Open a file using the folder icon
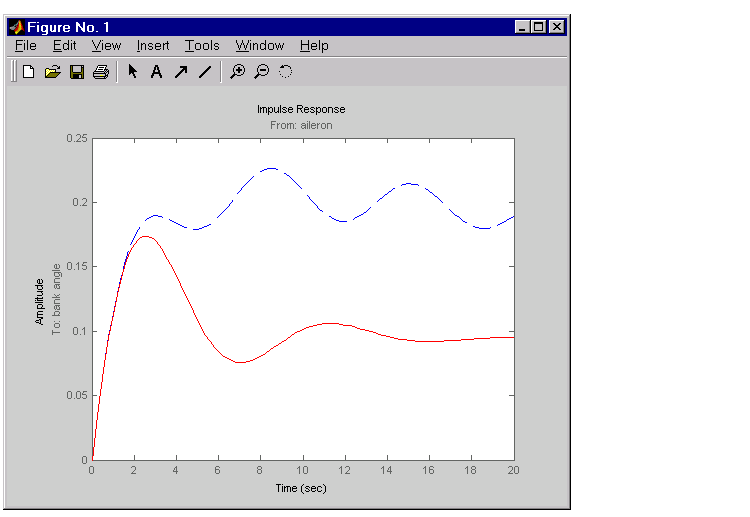This screenshot has width=750, height=517. click(53, 72)
